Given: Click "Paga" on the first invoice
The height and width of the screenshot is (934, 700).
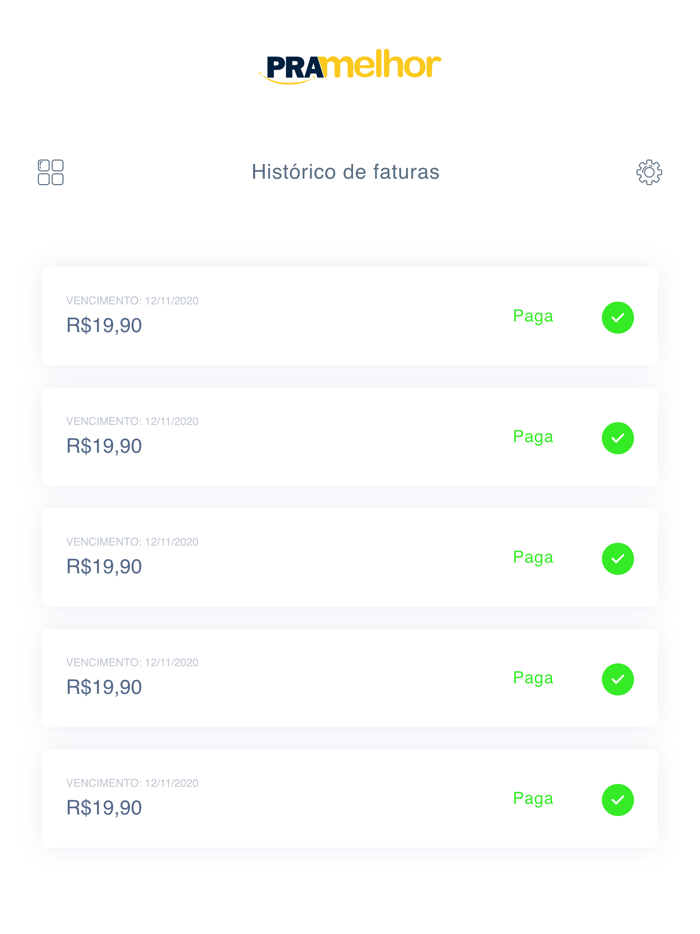Looking at the screenshot, I should coord(533,316).
